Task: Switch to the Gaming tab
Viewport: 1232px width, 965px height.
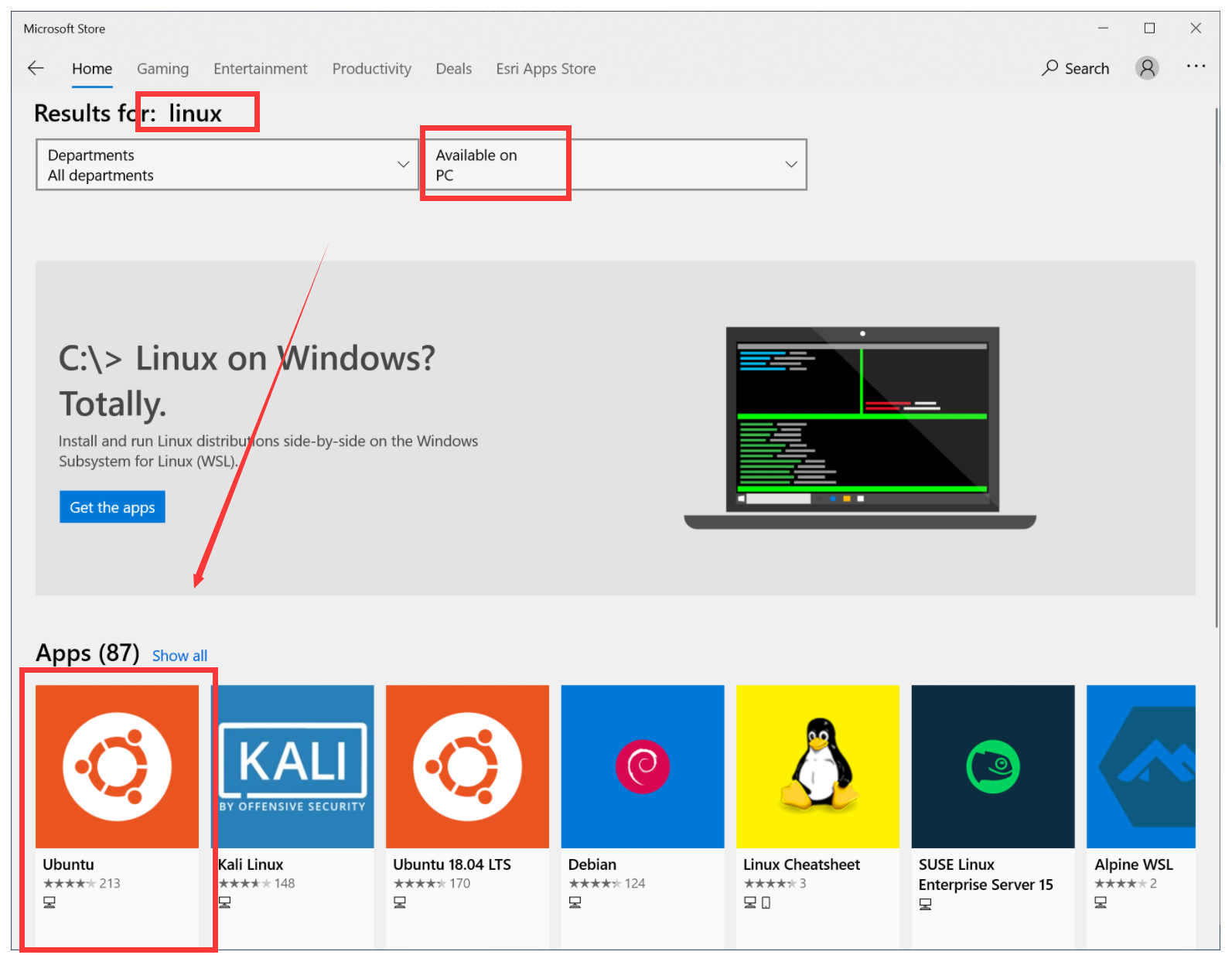Action: tap(162, 69)
